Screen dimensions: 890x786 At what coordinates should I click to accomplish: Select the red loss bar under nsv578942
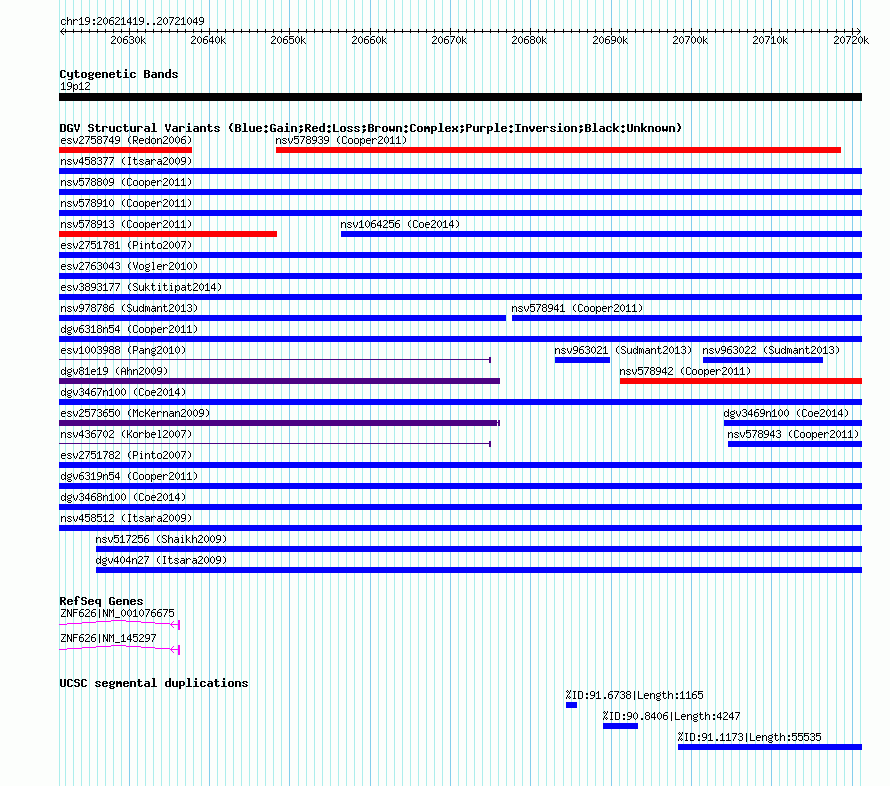pyautogui.click(x=741, y=381)
